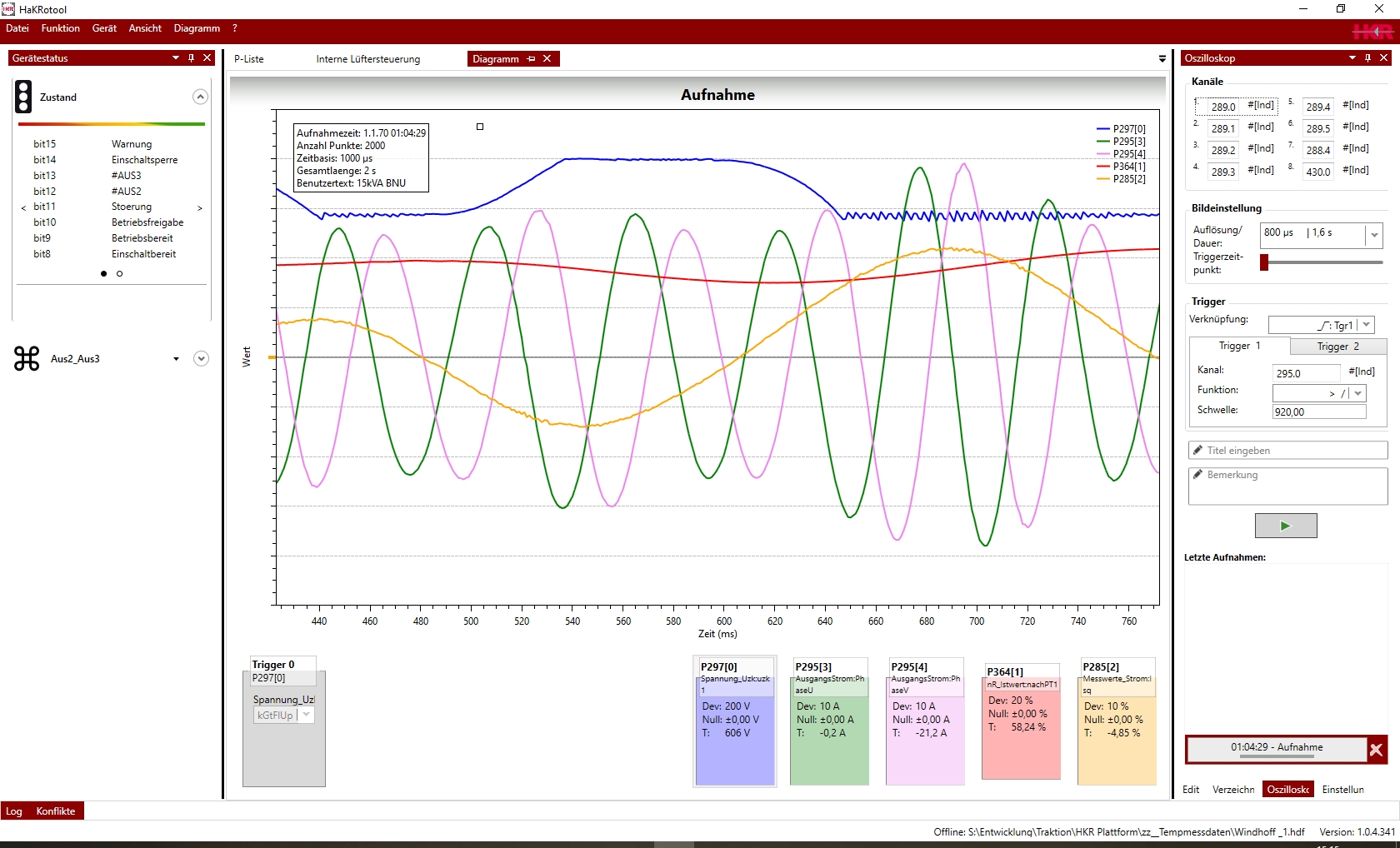Open the Auflösung/Dauer dropdown
Screen dimensions: 1400x848
pyautogui.click(x=1374, y=235)
